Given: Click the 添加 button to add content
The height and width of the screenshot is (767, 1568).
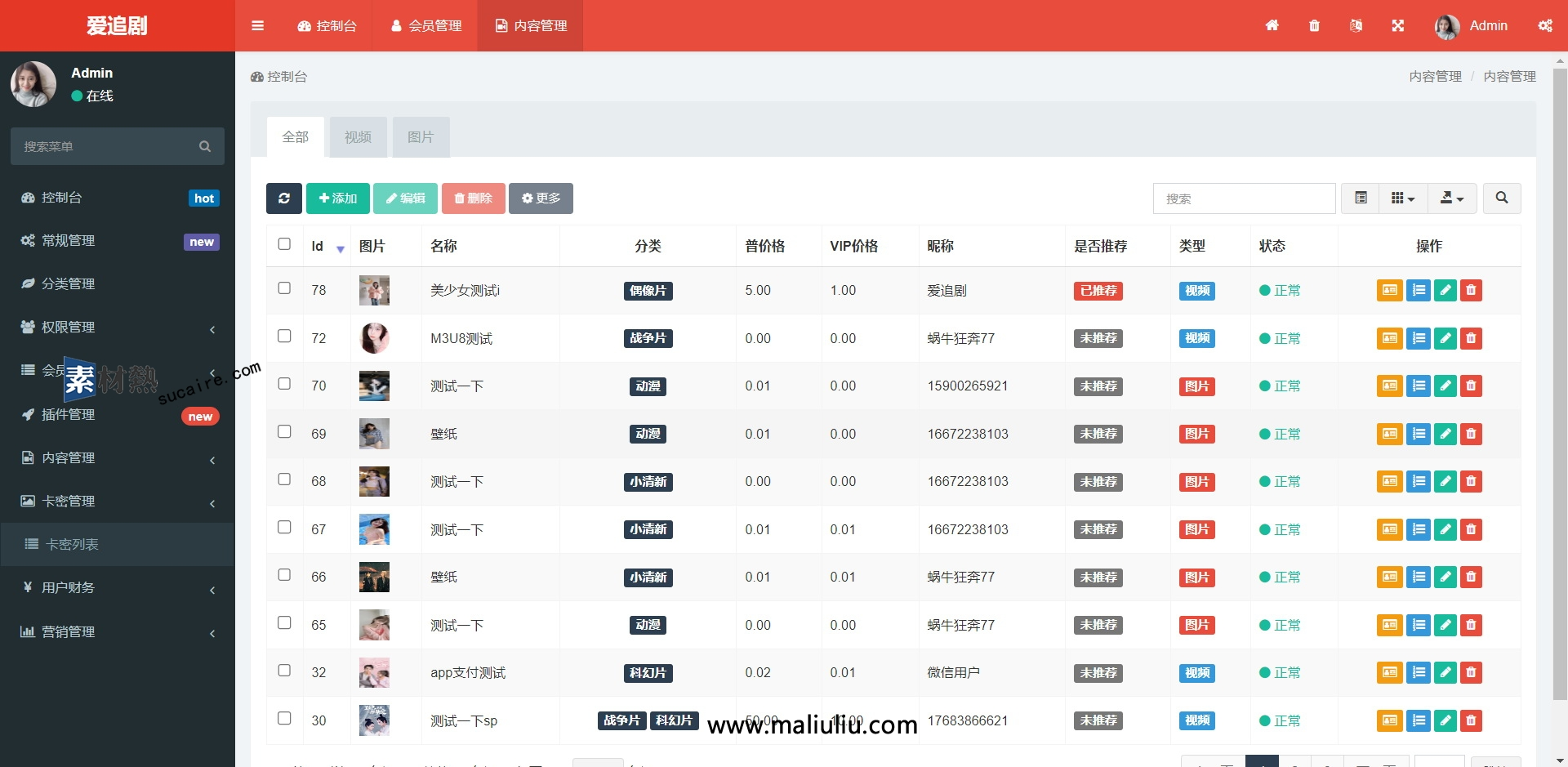Looking at the screenshot, I should 338,198.
